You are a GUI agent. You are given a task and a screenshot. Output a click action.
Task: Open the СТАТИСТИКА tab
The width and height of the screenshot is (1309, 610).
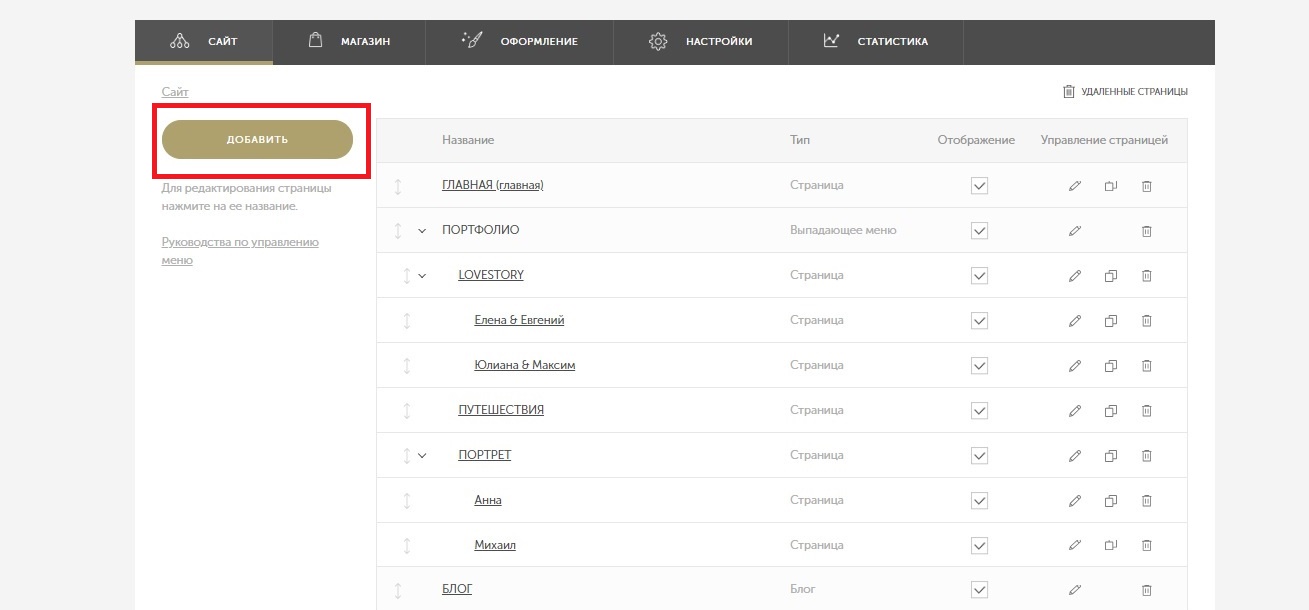(x=875, y=42)
